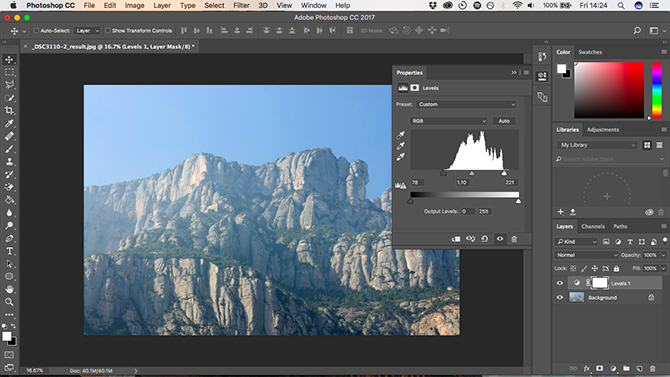Open the RGB channel dropdown
This screenshot has width=670, height=377.
pyautogui.click(x=449, y=121)
